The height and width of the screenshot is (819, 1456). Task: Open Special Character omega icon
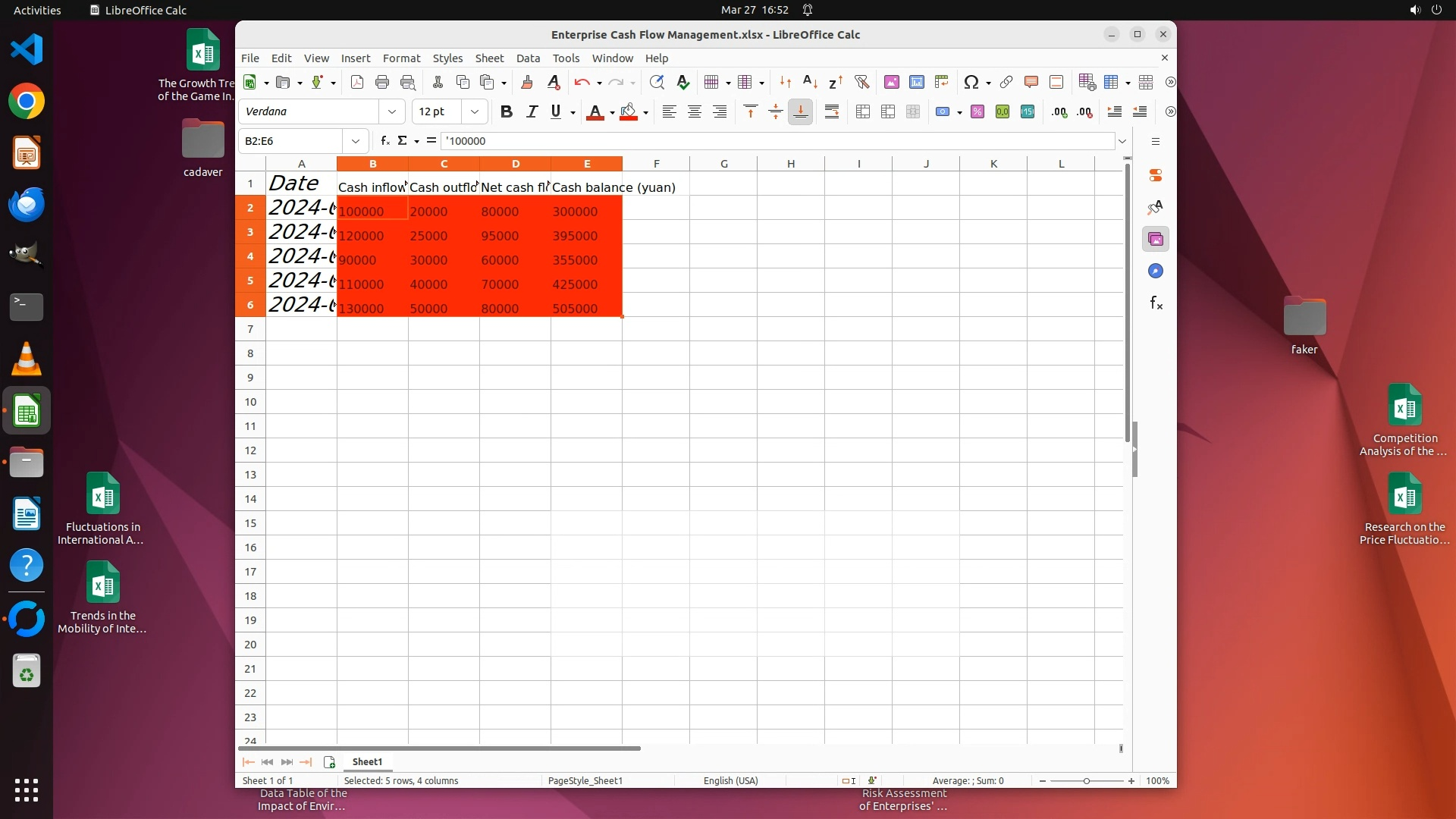[x=970, y=83]
